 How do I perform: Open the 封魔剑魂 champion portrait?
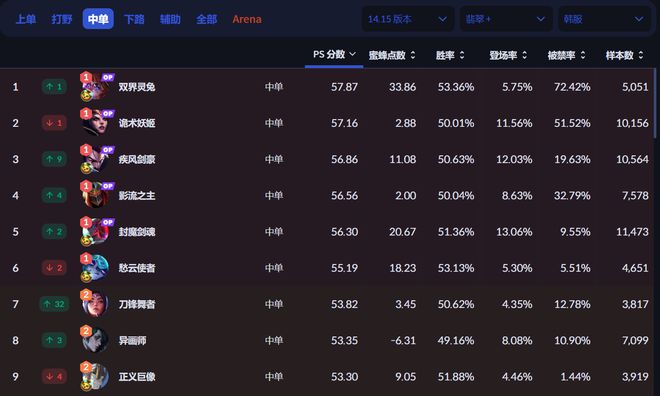[96, 232]
